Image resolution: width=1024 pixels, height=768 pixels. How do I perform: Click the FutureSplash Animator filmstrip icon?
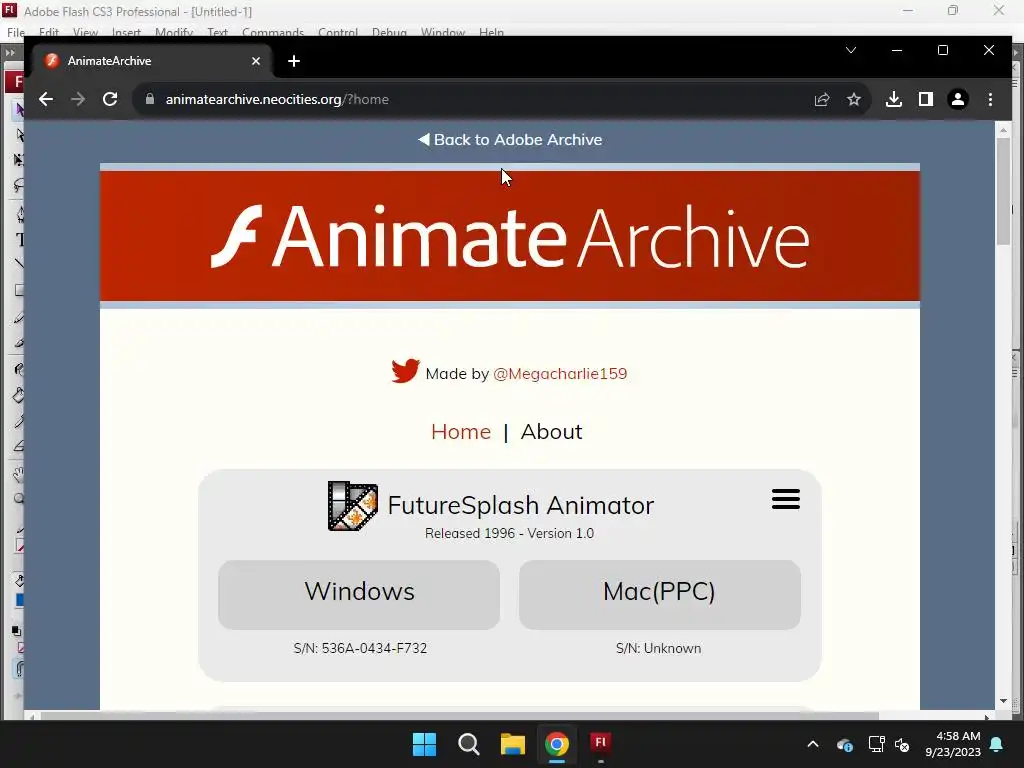(353, 506)
